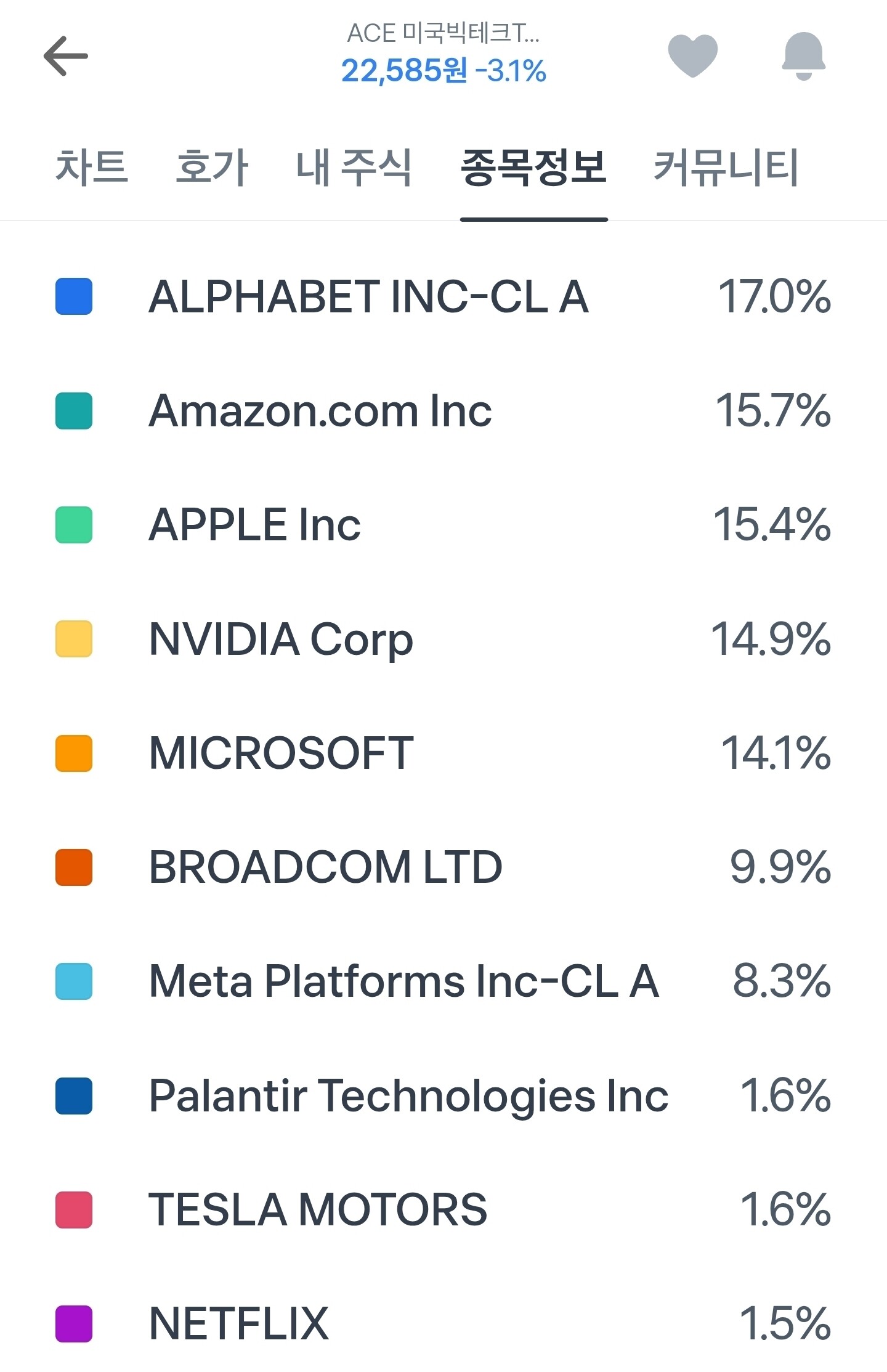Select the TESLA MOTORS holding
The height and width of the screenshot is (1372, 887).
pyautogui.click(x=318, y=1209)
